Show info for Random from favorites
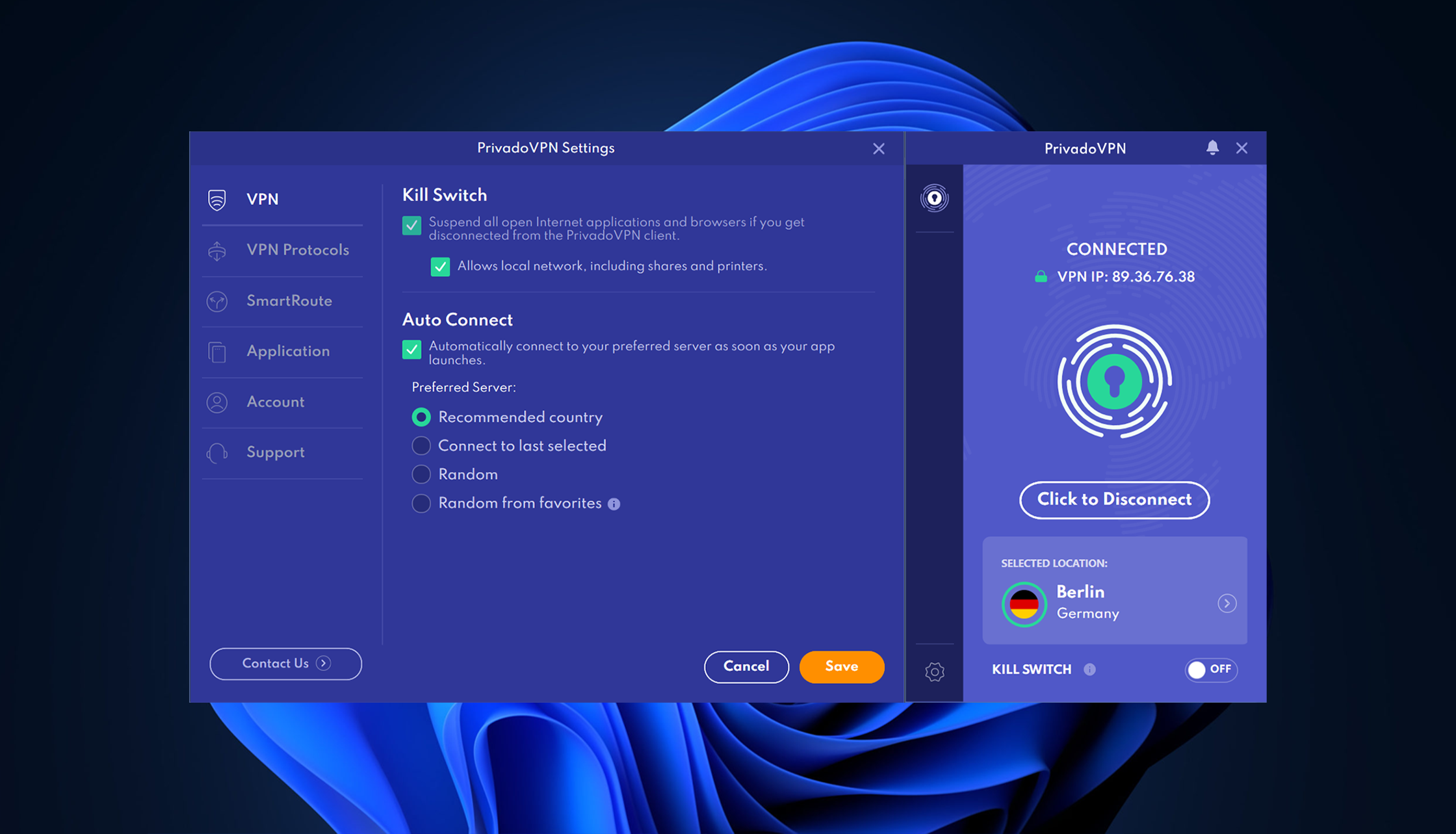 (x=614, y=504)
